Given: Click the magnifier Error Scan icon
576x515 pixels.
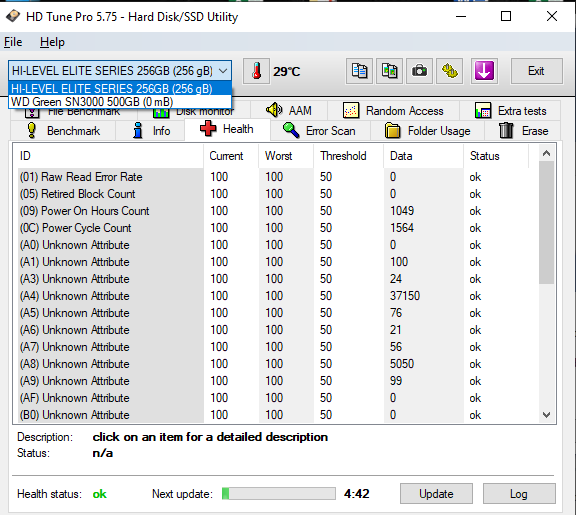Looking at the screenshot, I should pyautogui.click(x=291, y=130).
